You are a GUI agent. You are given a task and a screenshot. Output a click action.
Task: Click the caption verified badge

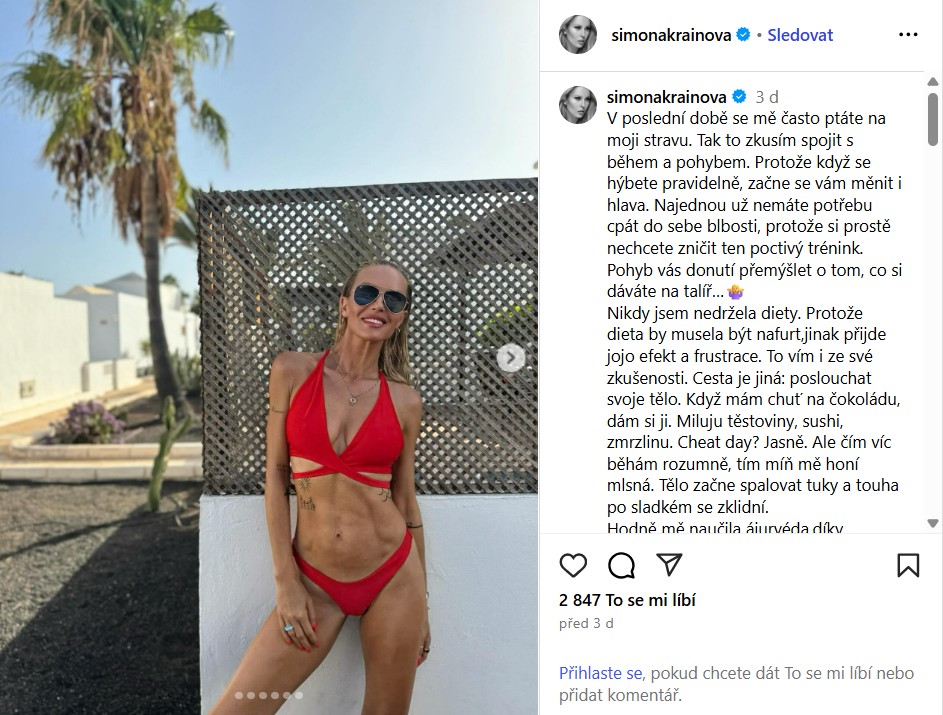(x=739, y=97)
